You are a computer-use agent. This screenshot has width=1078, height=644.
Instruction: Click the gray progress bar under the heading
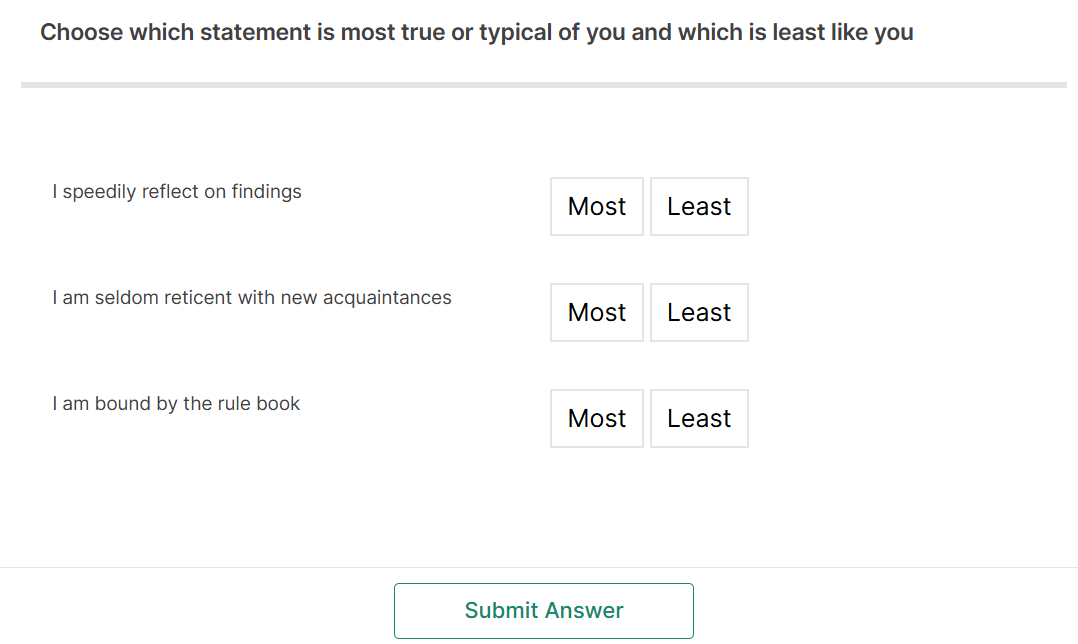(544, 85)
